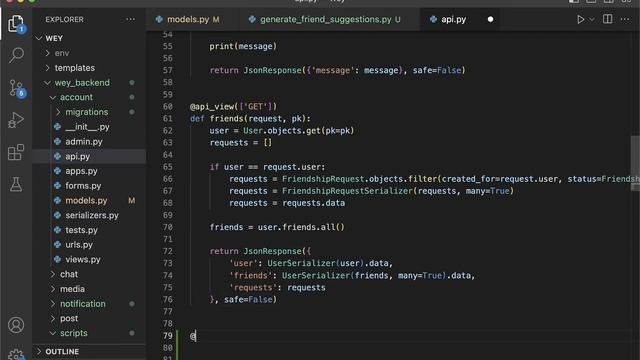640x360 pixels.
Task: Click line number 72 in the gutter
Action: click(x=167, y=251)
